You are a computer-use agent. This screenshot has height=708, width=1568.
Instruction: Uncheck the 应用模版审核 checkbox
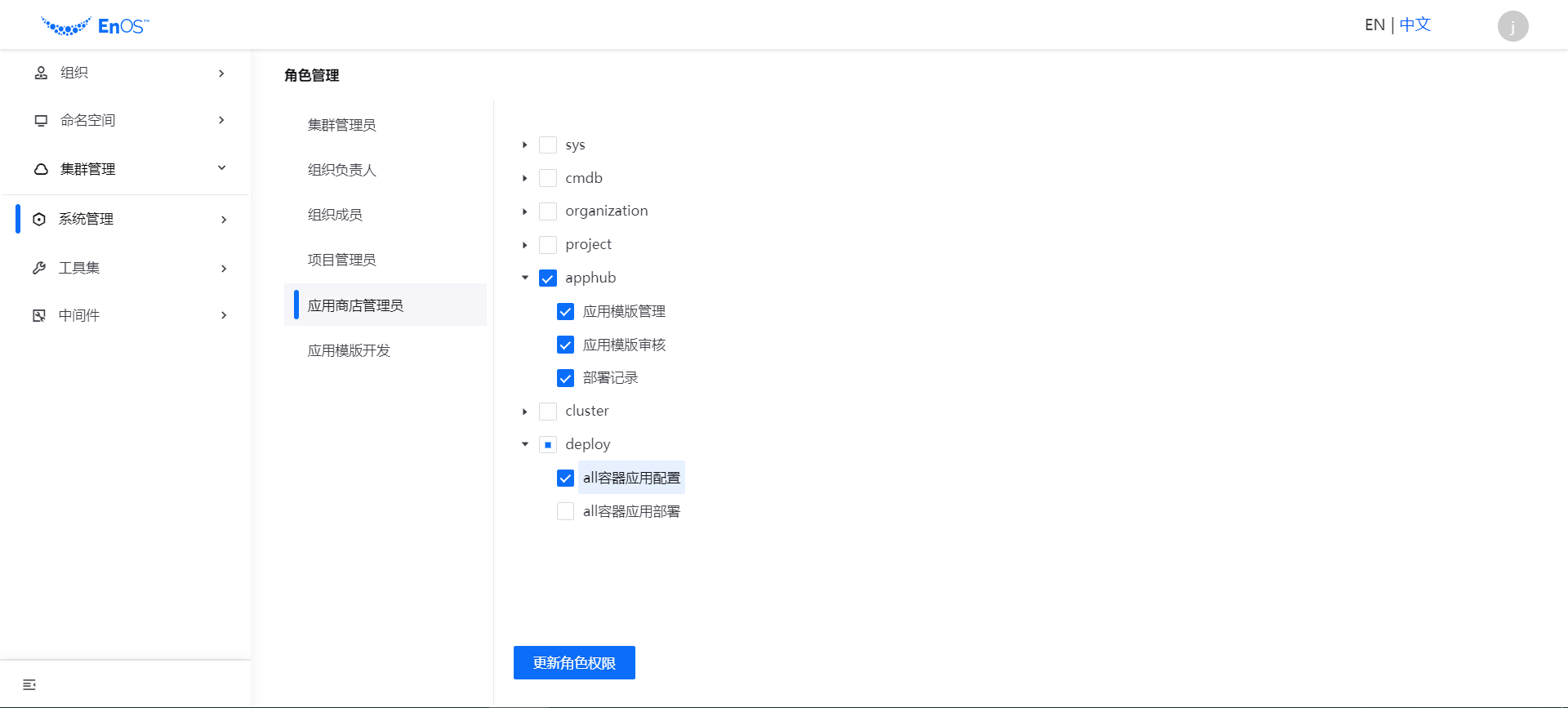(x=565, y=345)
